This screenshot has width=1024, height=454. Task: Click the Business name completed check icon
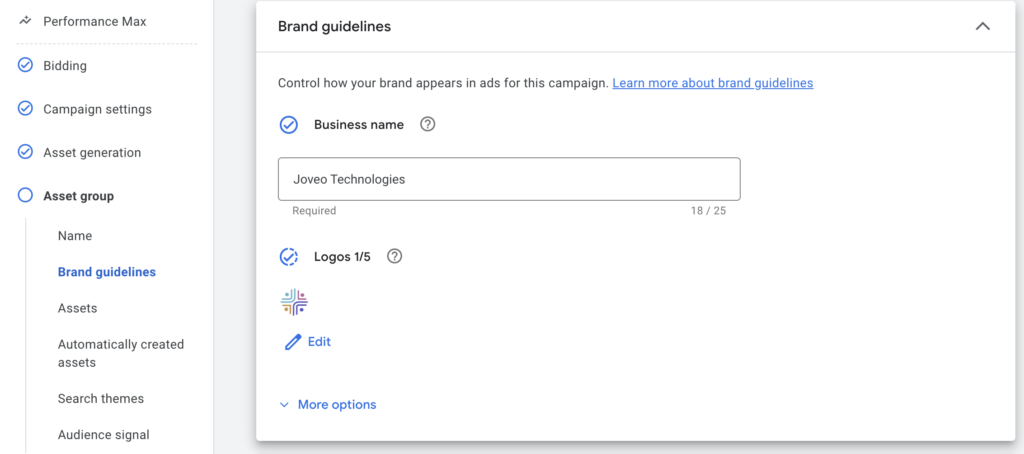click(289, 125)
